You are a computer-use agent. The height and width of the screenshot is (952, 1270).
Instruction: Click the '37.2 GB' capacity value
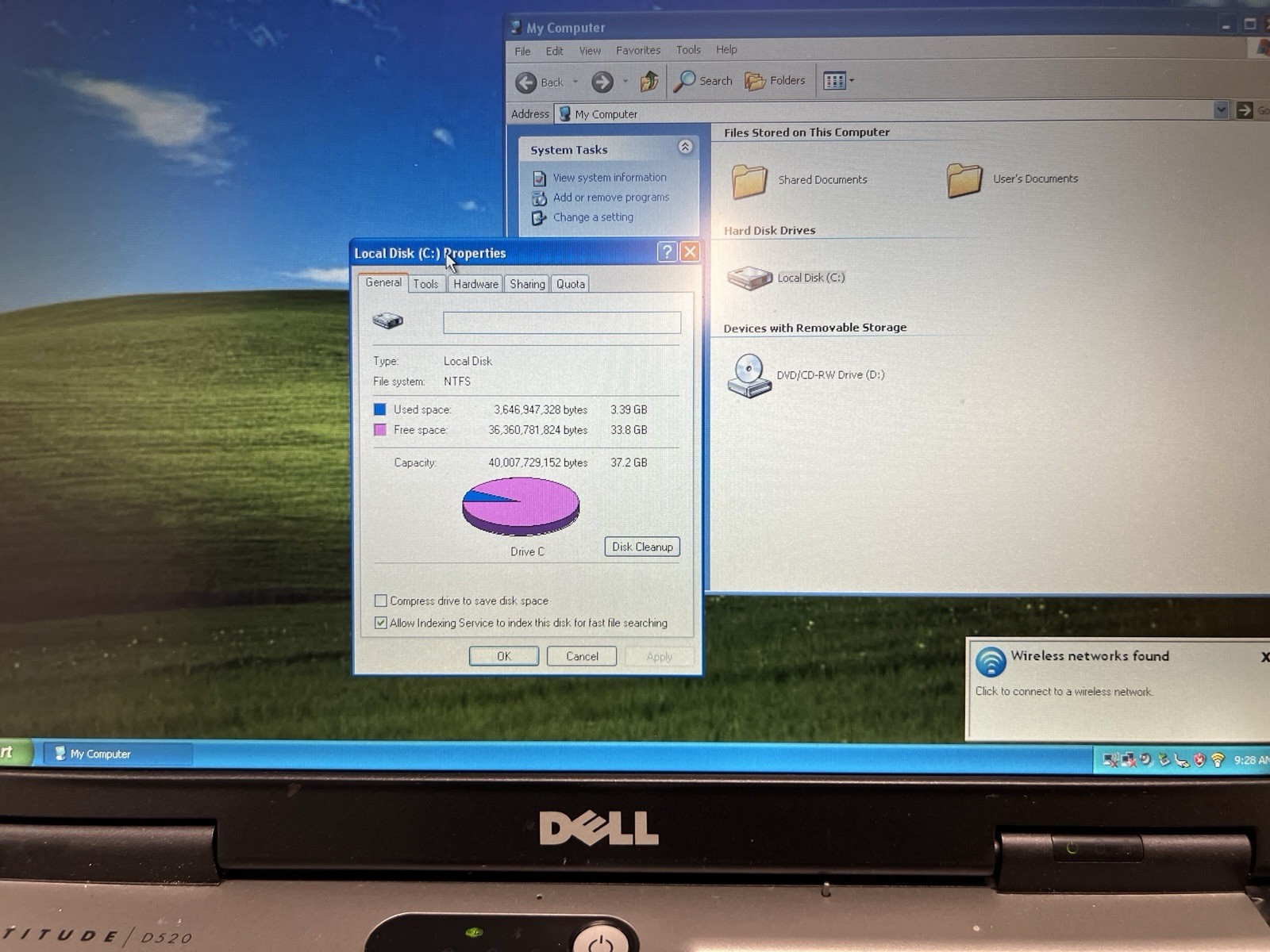click(x=629, y=463)
